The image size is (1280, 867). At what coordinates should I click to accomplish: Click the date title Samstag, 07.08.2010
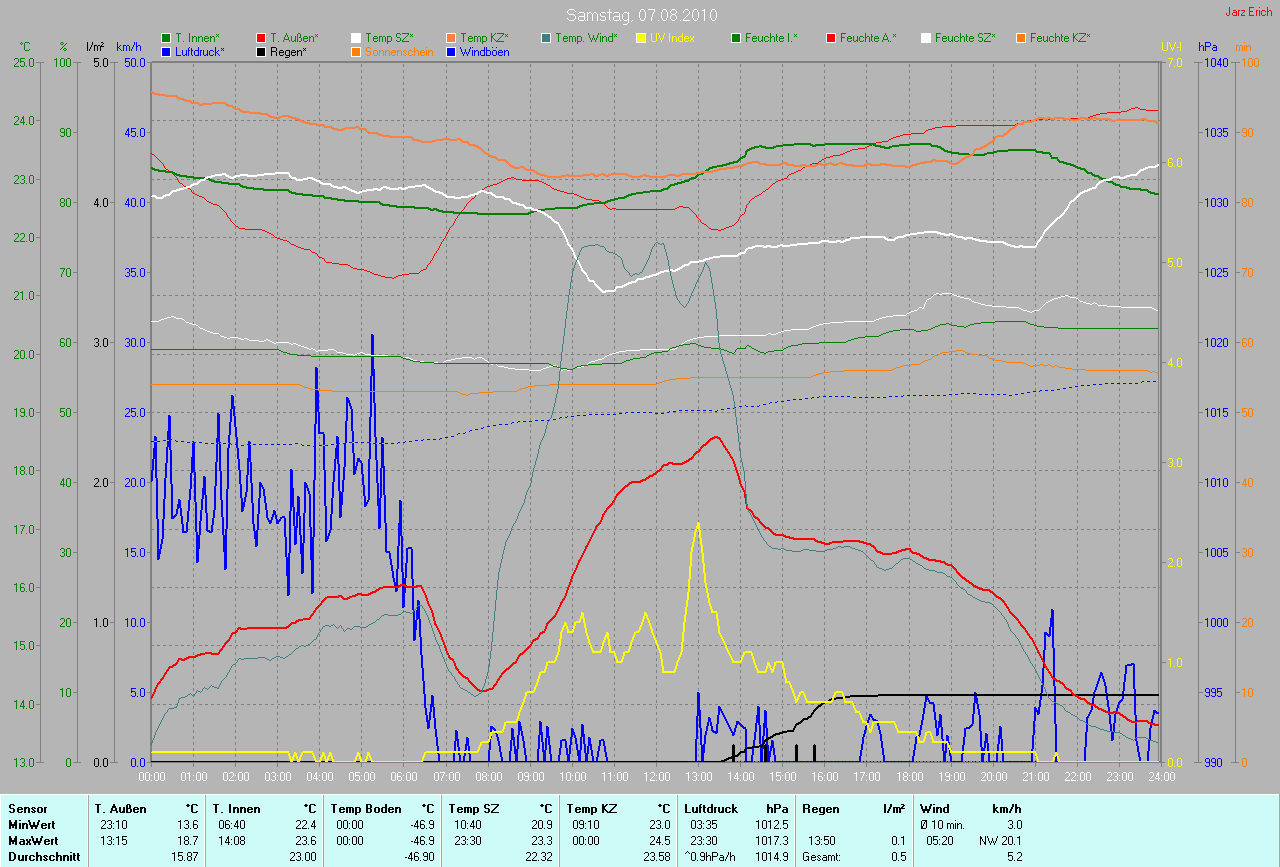639,16
